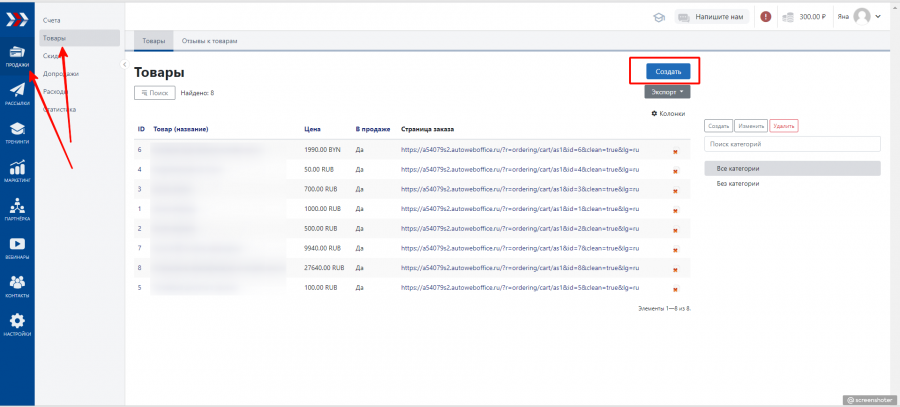
Task: Open the Контакты people icon
Action: 17,285
